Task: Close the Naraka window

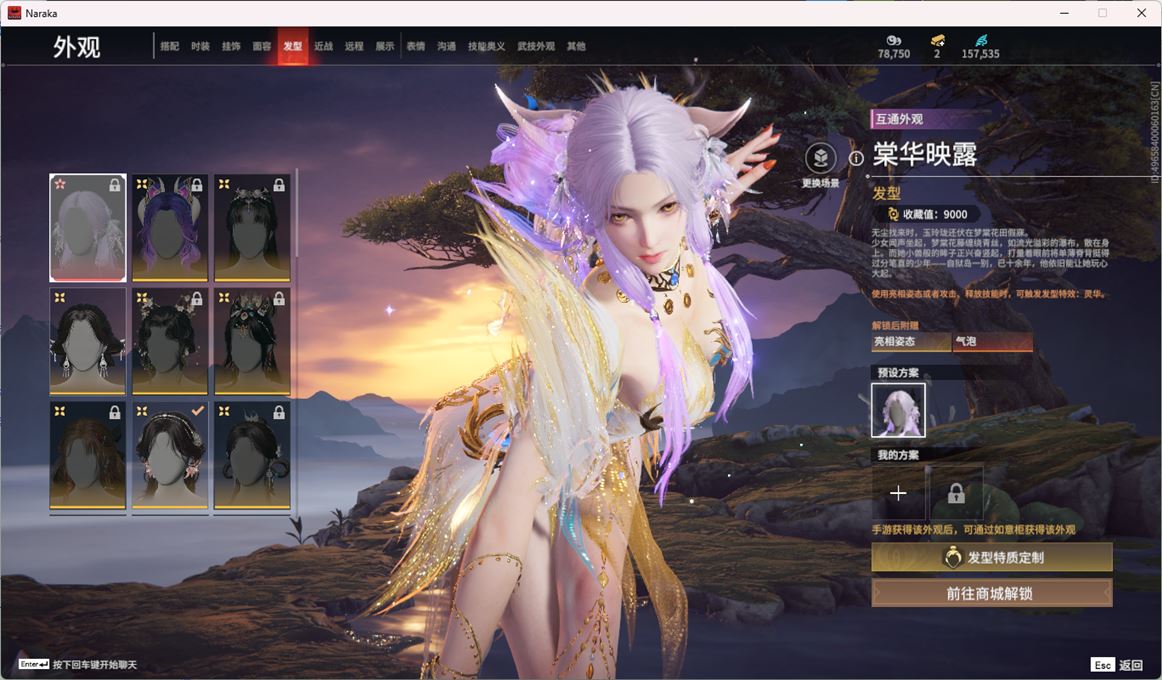Action: tap(1141, 13)
